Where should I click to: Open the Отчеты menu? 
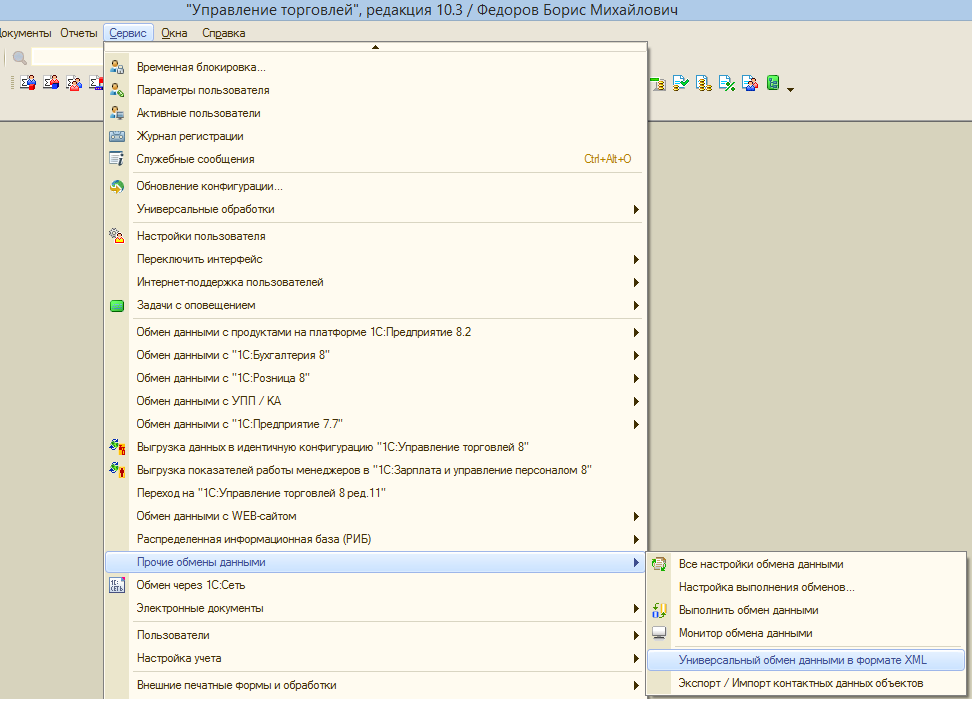coord(79,33)
